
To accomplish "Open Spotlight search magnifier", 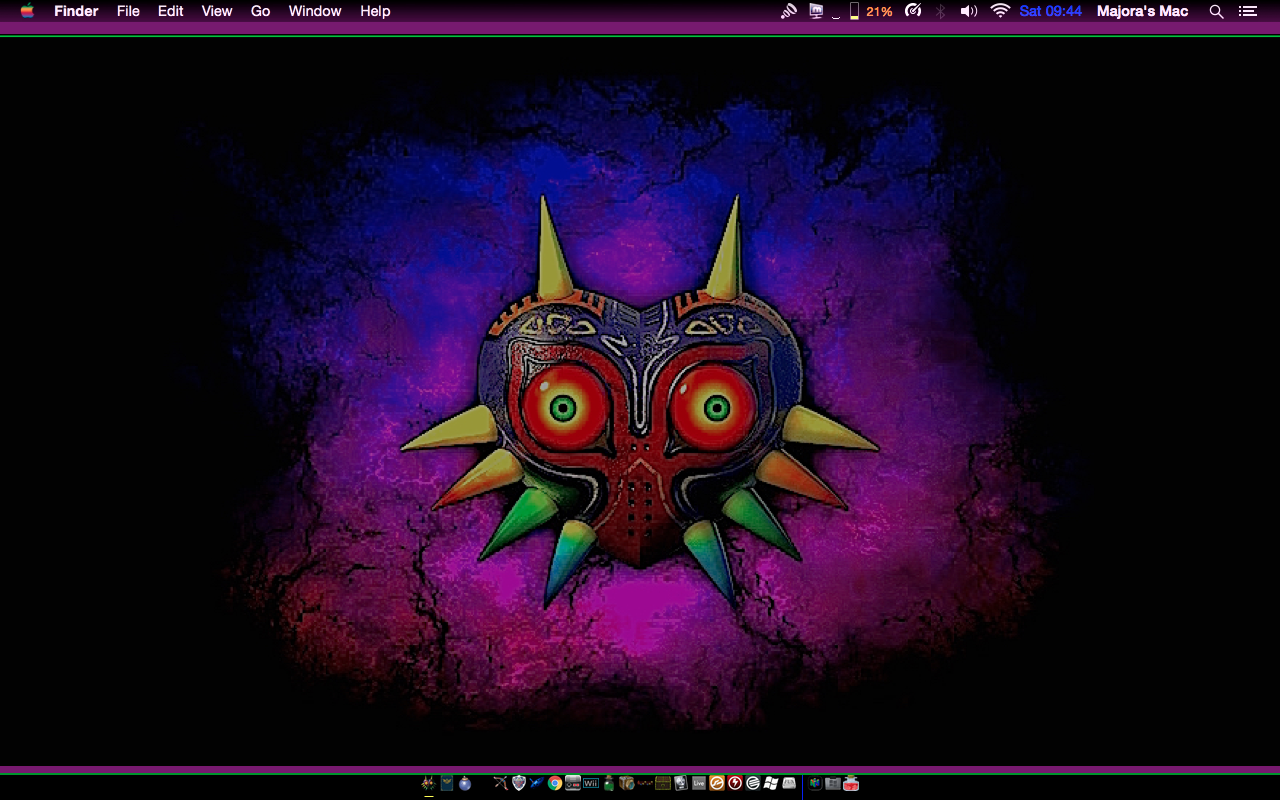I will (1216, 11).
